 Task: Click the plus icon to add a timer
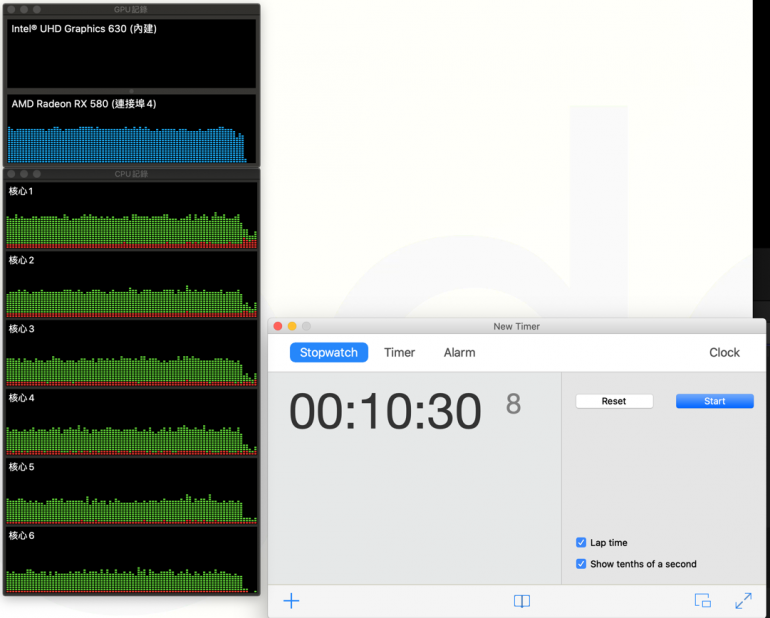pyautogui.click(x=291, y=601)
